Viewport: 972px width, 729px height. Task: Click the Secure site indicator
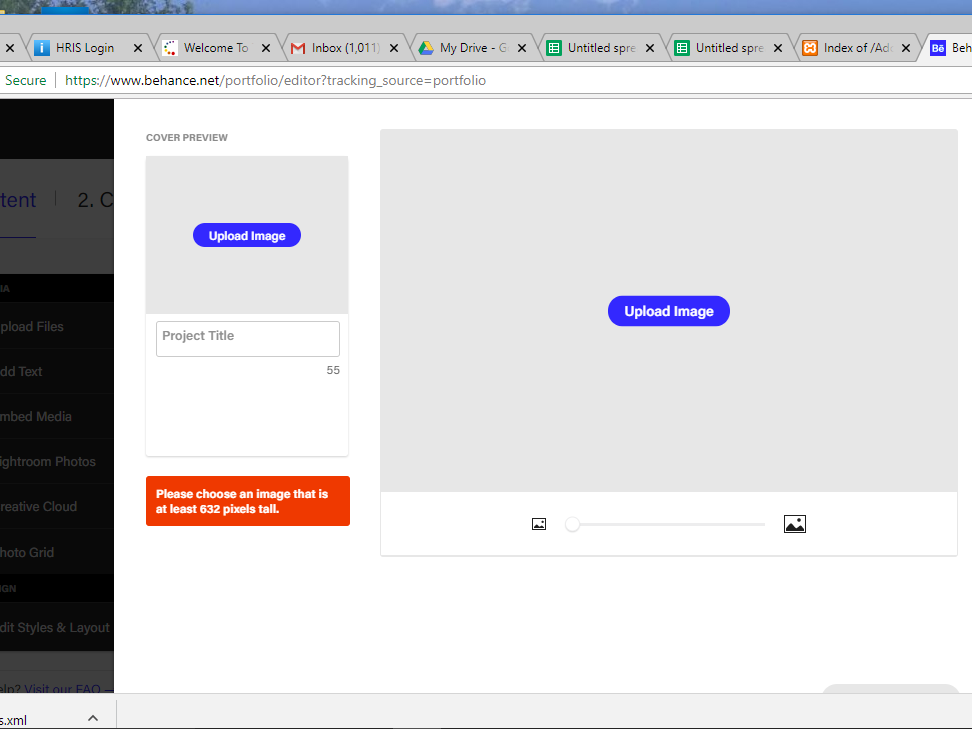click(x=25, y=81)
